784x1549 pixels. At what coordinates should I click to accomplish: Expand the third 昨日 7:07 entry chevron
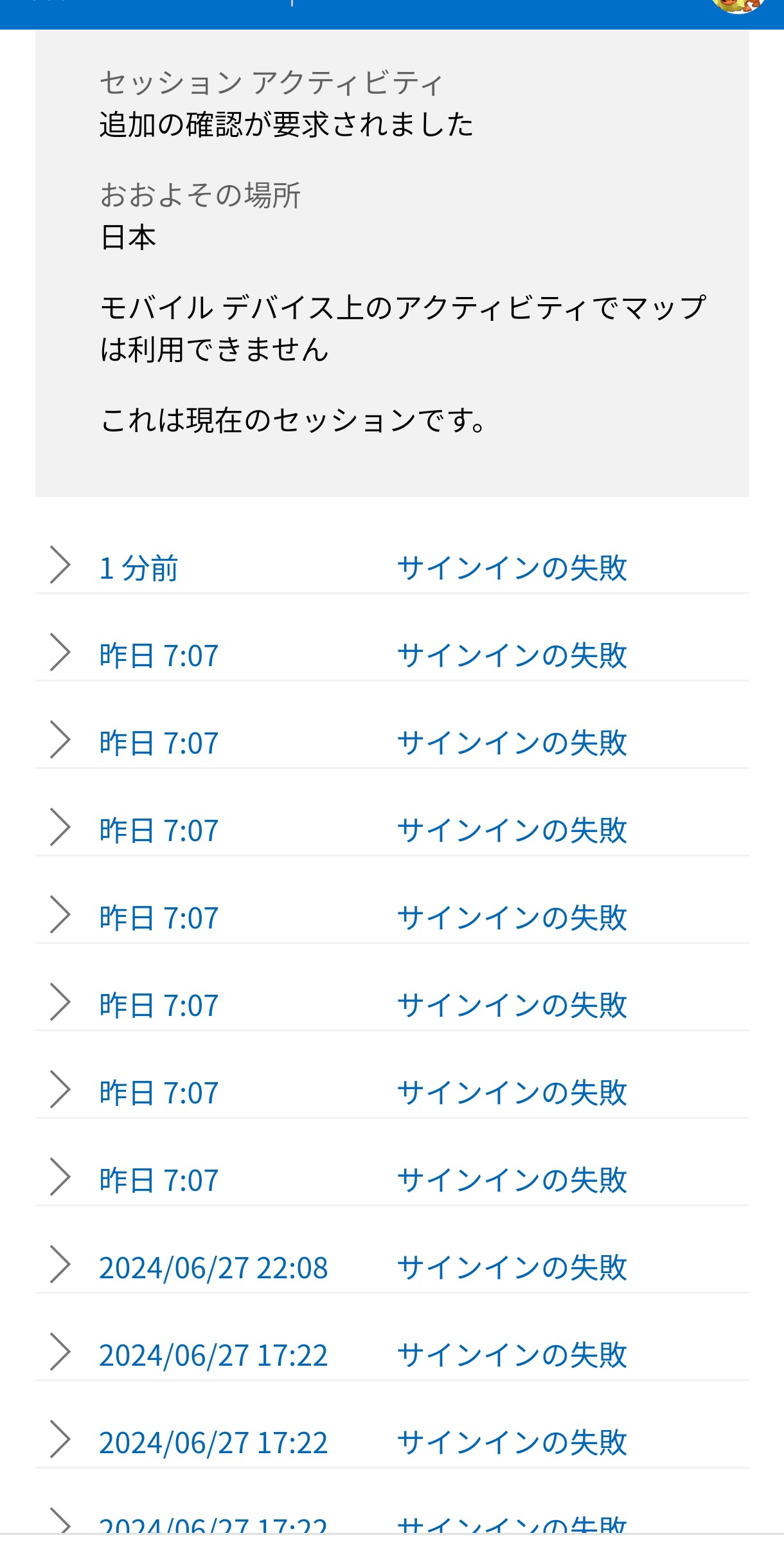60,828
